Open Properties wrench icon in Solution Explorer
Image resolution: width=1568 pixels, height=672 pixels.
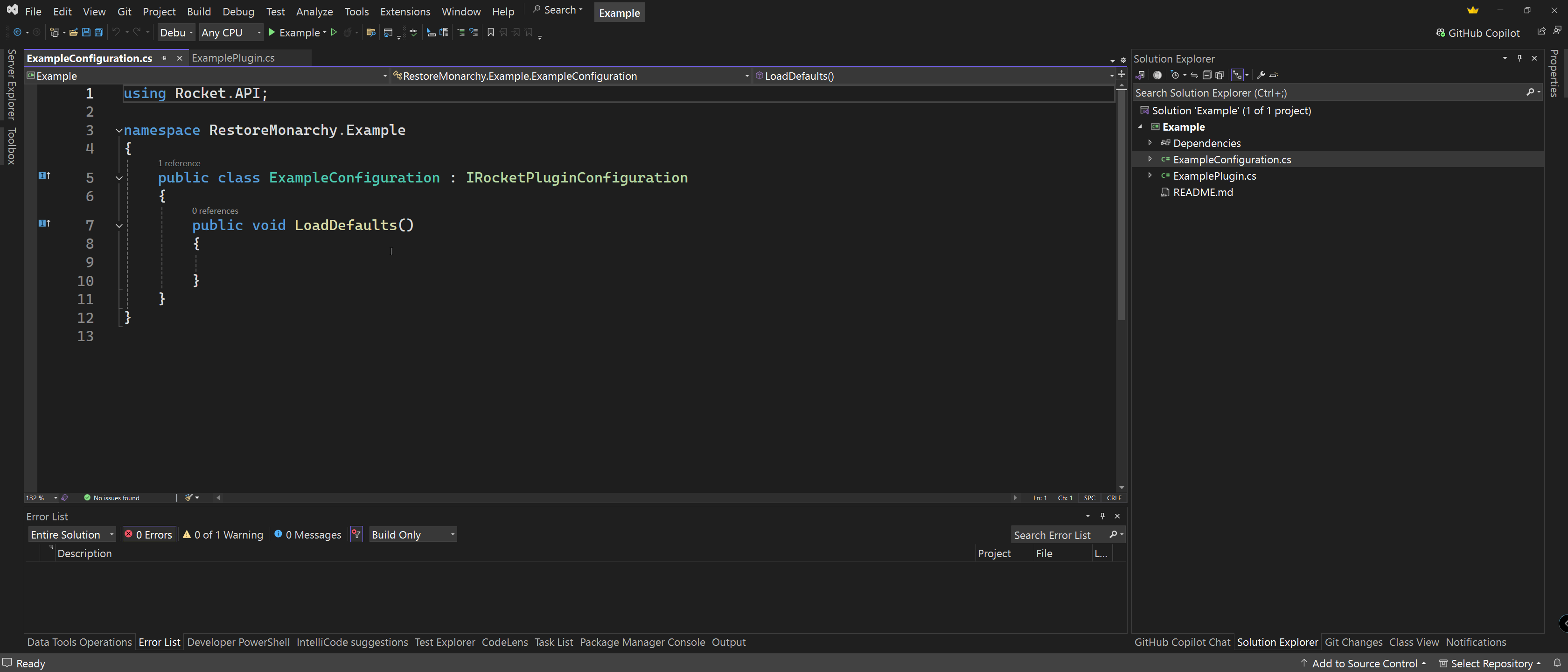[1261, 75]
